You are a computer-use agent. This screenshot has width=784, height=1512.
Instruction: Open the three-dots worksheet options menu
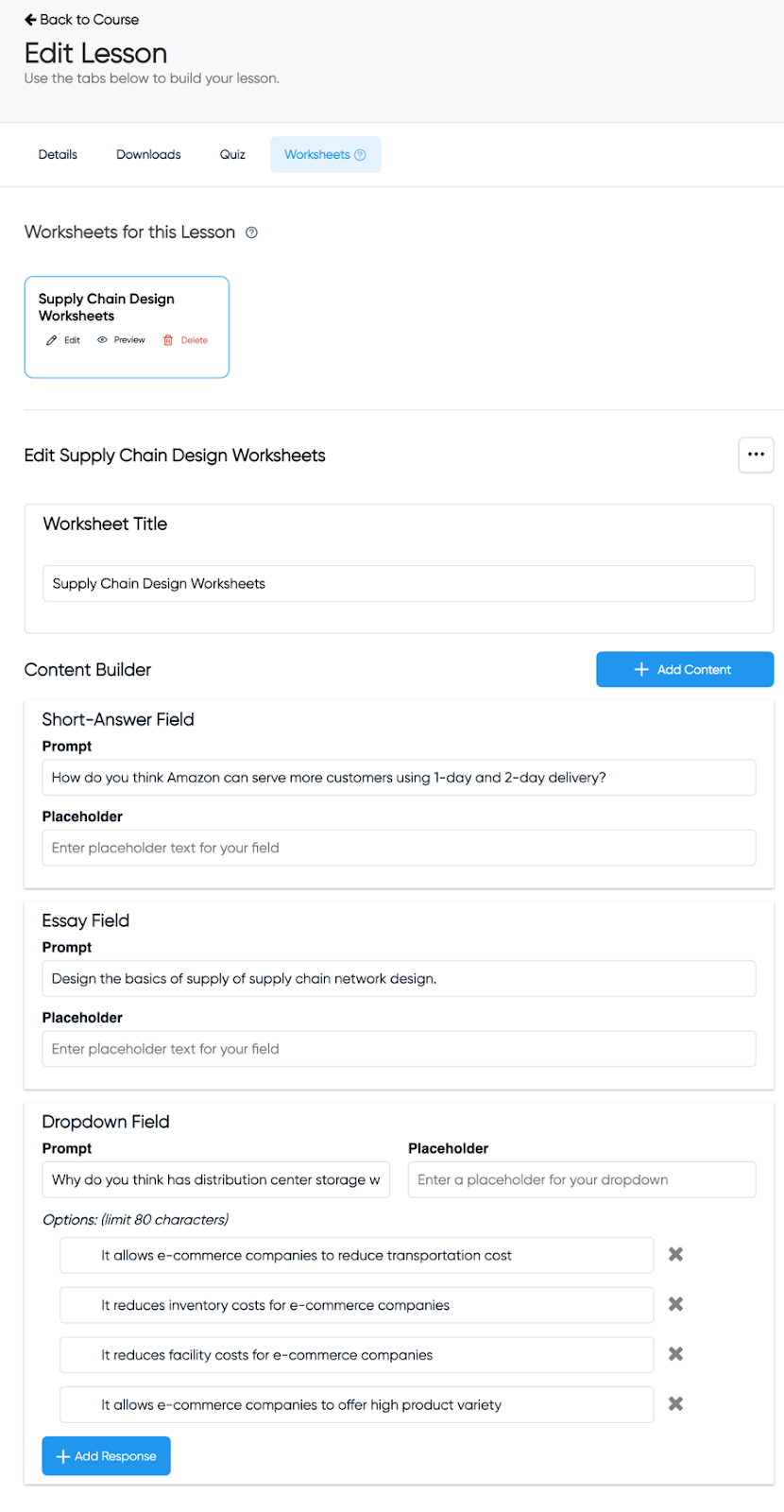click(x=756, y=455)
